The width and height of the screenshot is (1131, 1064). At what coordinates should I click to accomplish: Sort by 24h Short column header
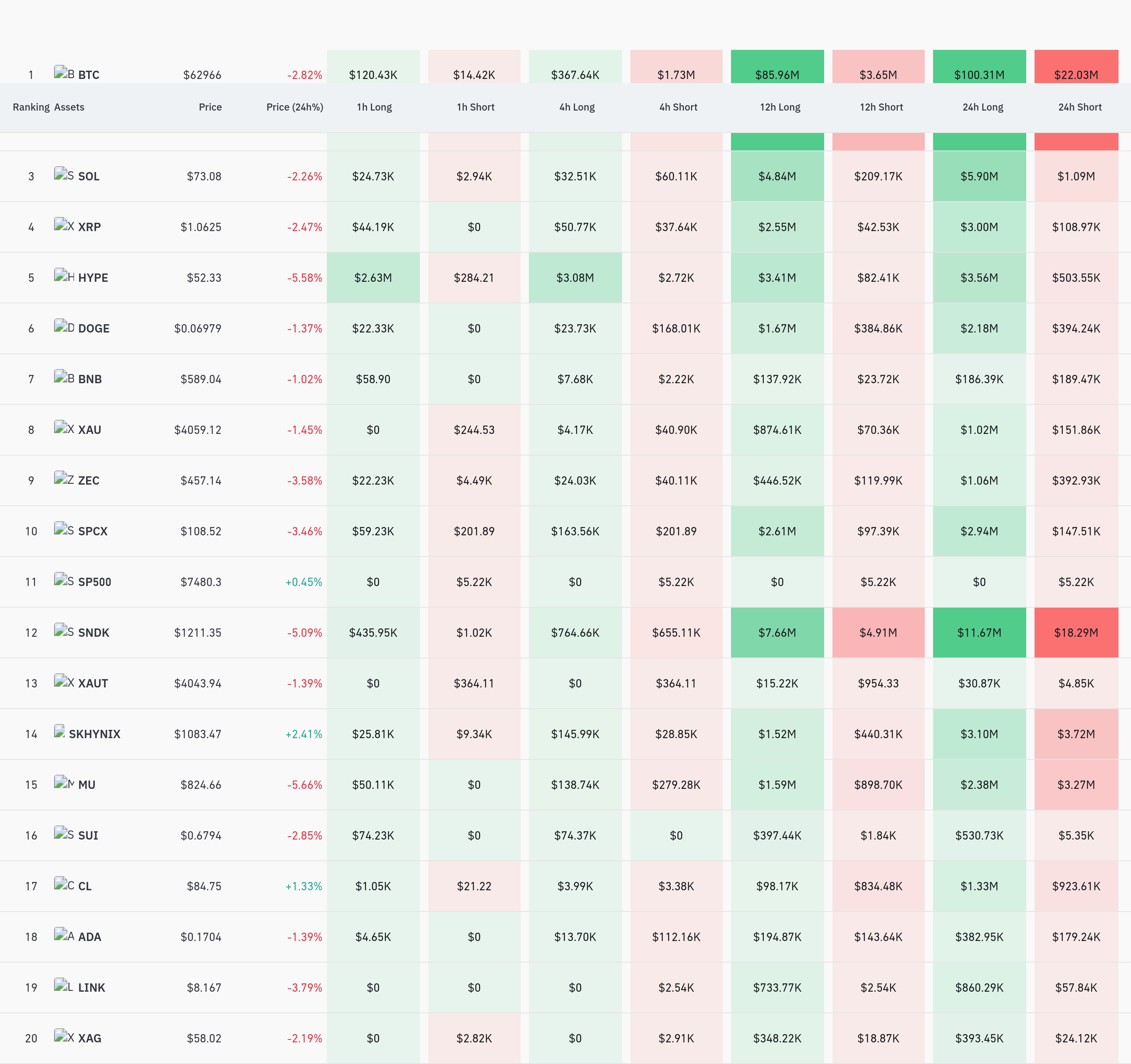[1080, 107]
